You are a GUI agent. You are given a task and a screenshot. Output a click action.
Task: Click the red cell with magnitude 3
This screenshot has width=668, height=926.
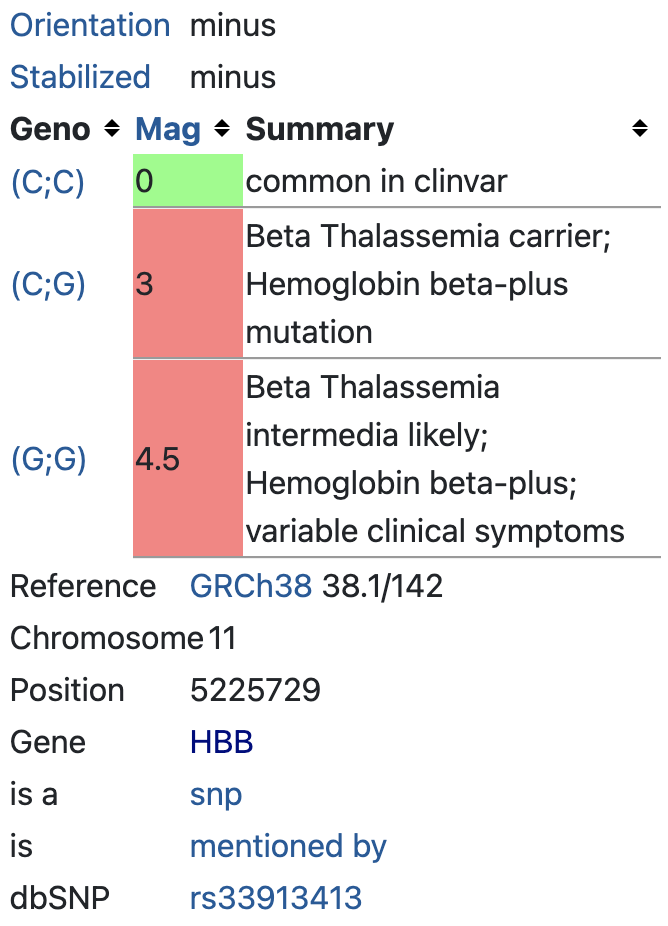click(x=188, y=284)
